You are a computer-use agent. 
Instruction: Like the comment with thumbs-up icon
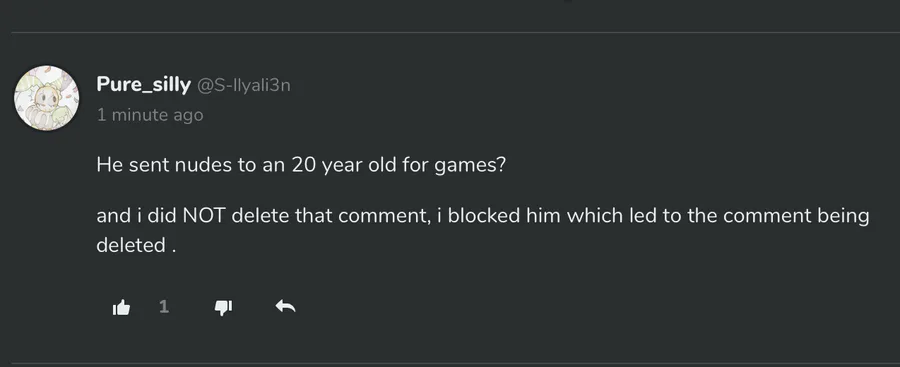coord(121,307)
